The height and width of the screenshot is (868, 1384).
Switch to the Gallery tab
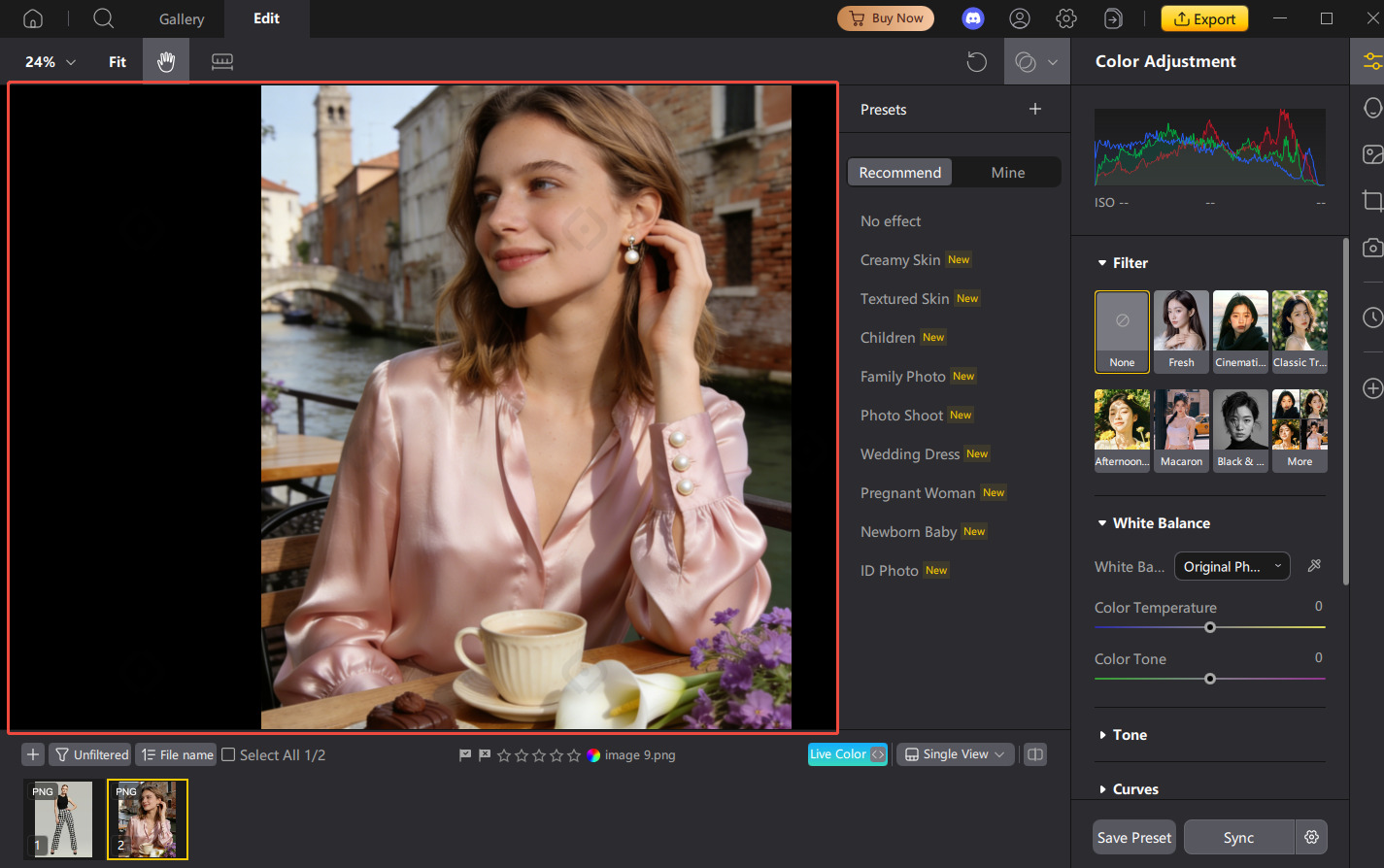[182, 18]
